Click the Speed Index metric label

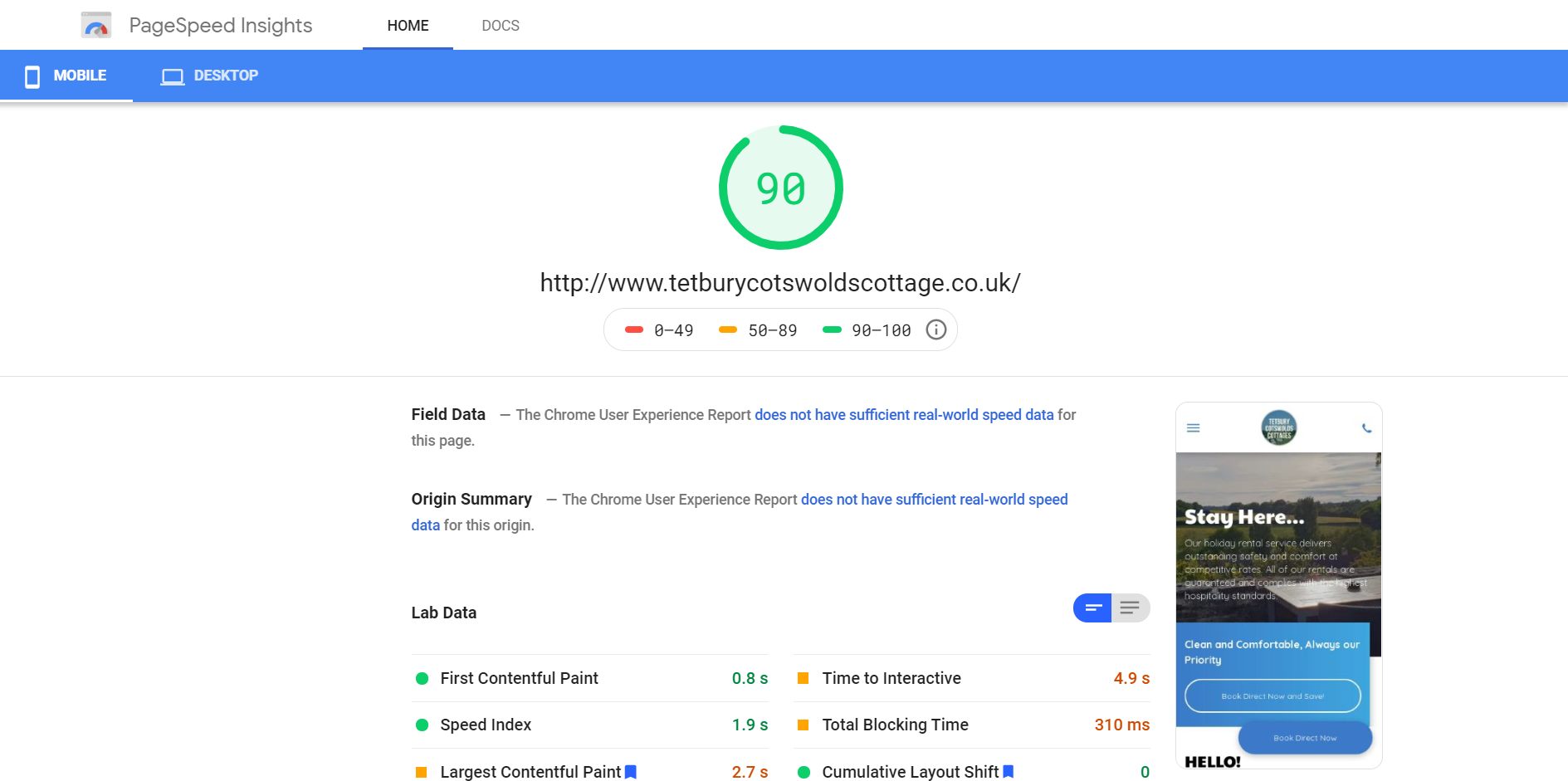(486, 725)
